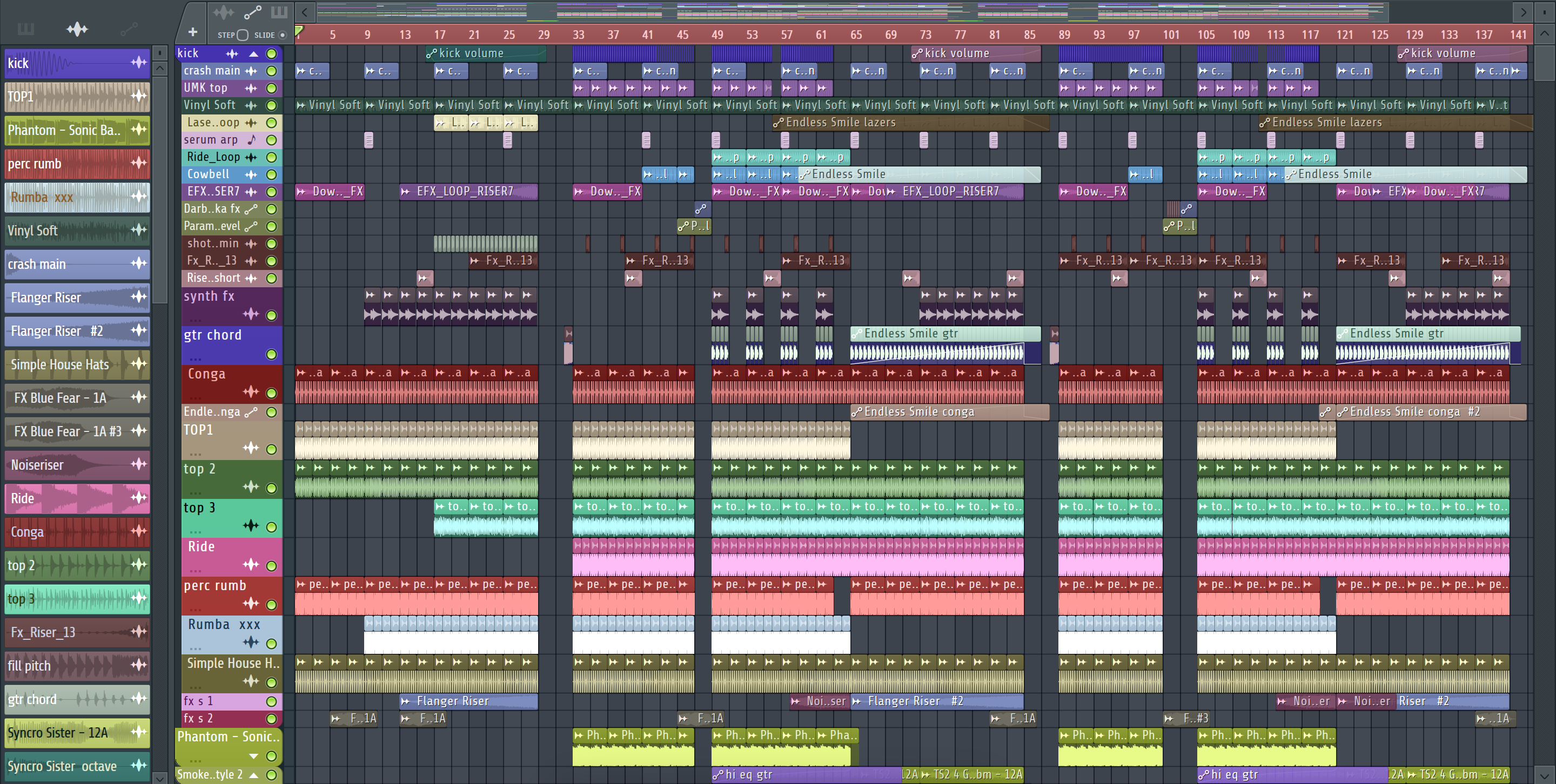1556x784 pixels.
Task: Click waveform icon on Simple House H.. track
Action: click(x=251, y=681)
